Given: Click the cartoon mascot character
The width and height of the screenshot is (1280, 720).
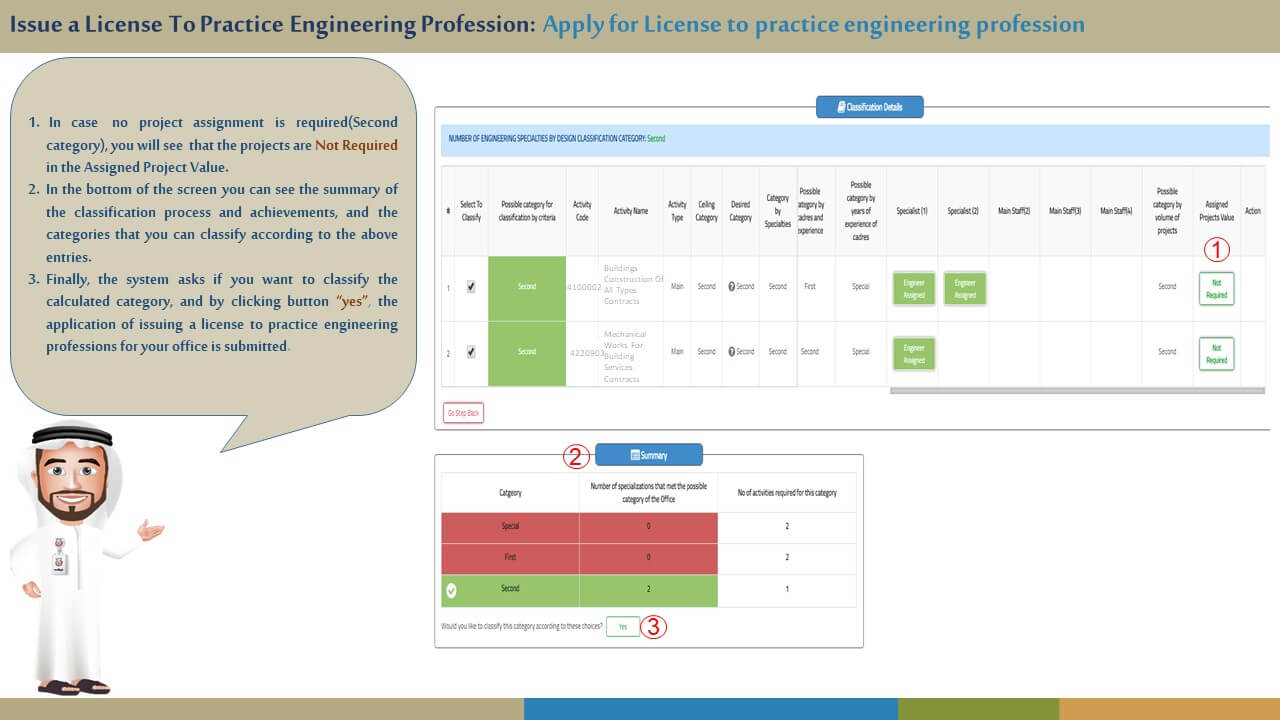Looking at the screenshot, I should pos(74,558).
